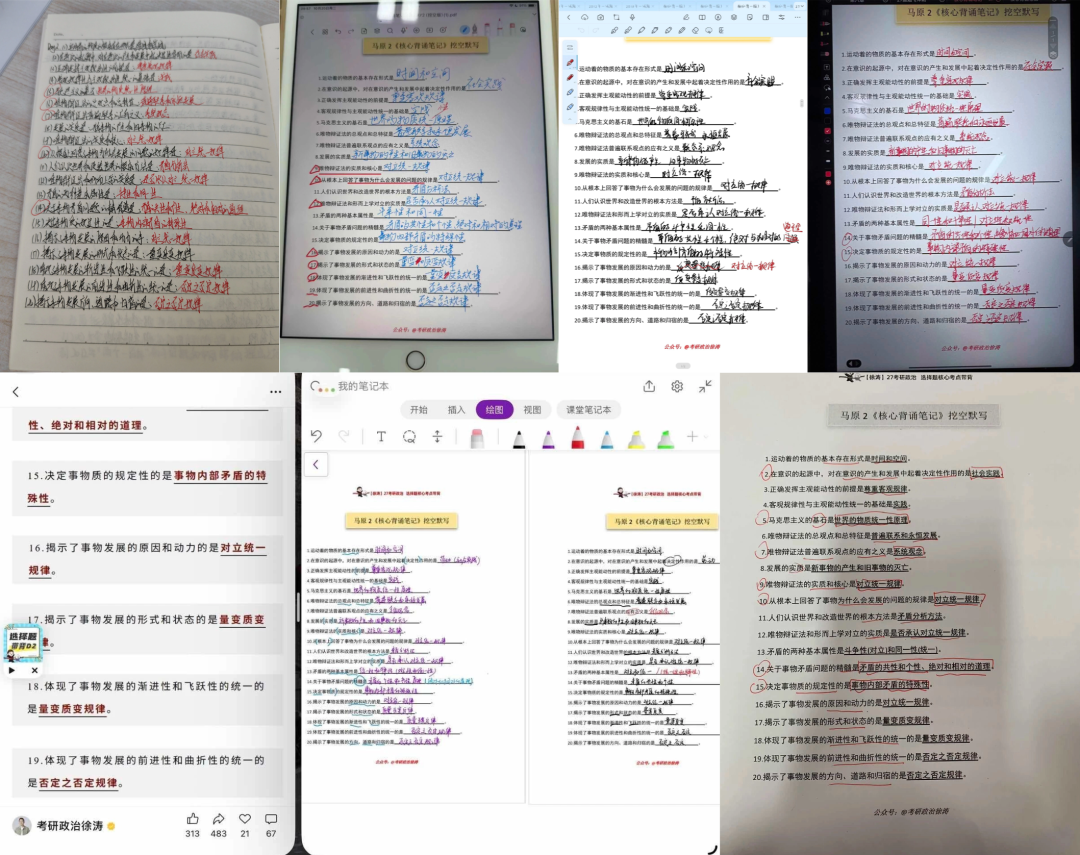Tap the heart favorite icon showing 21
The width and height of the screenshot is (1080, 855).
coord(245,818)
